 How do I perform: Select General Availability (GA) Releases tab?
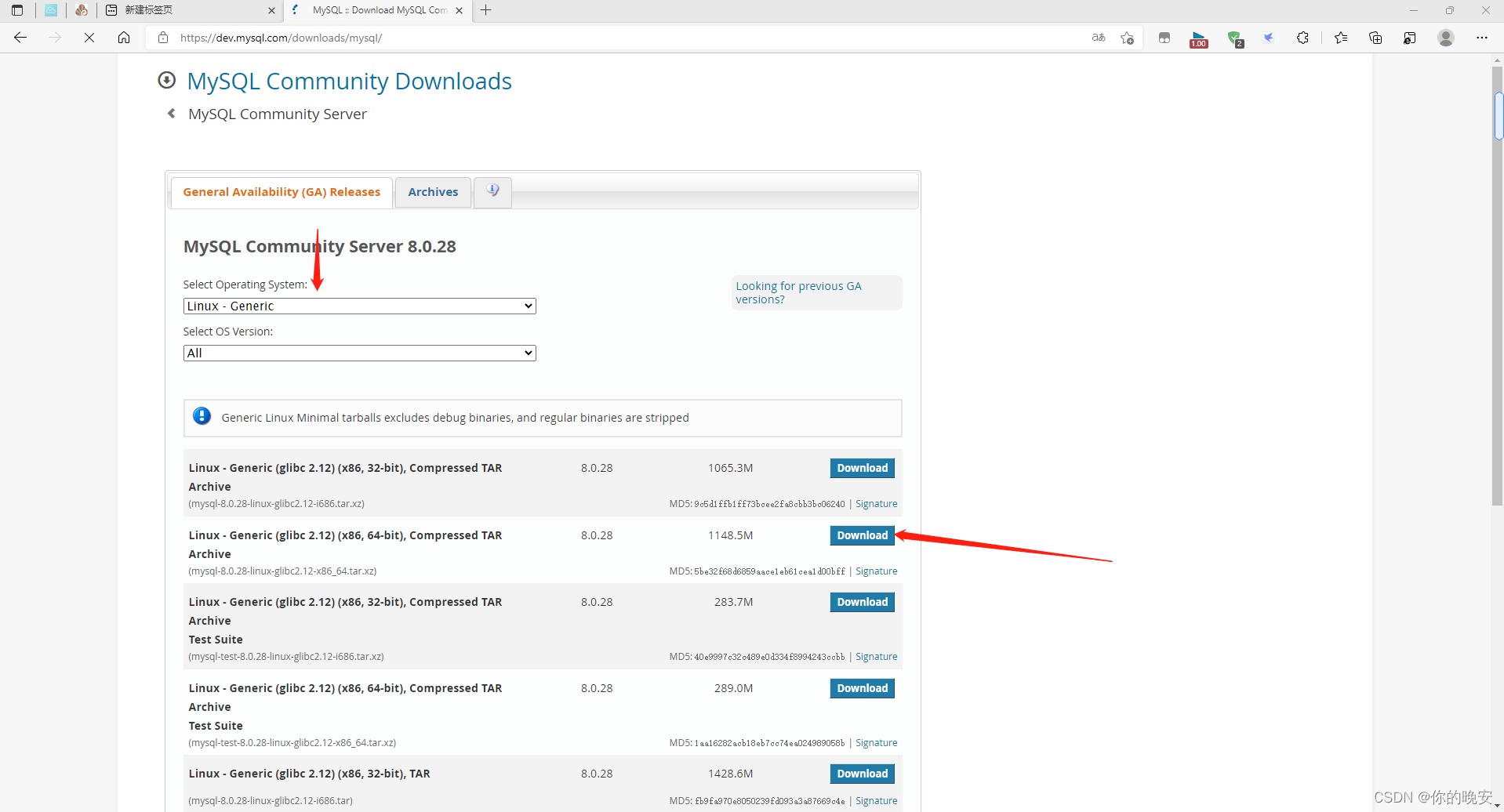point(282,192)
